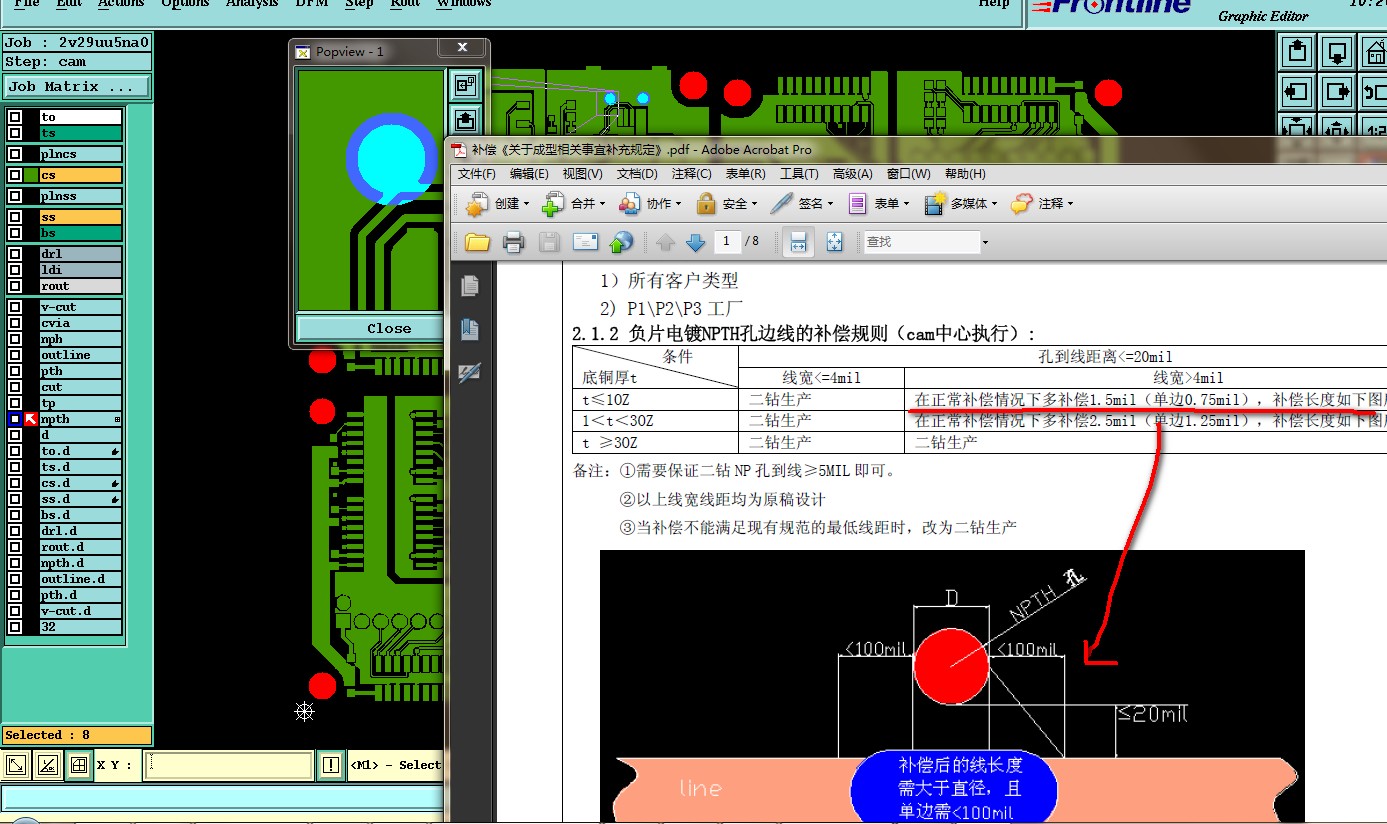Click the pan down icon in Graphic Editor
This screenshot has height=824, width=1387.
coord(1337,51)
